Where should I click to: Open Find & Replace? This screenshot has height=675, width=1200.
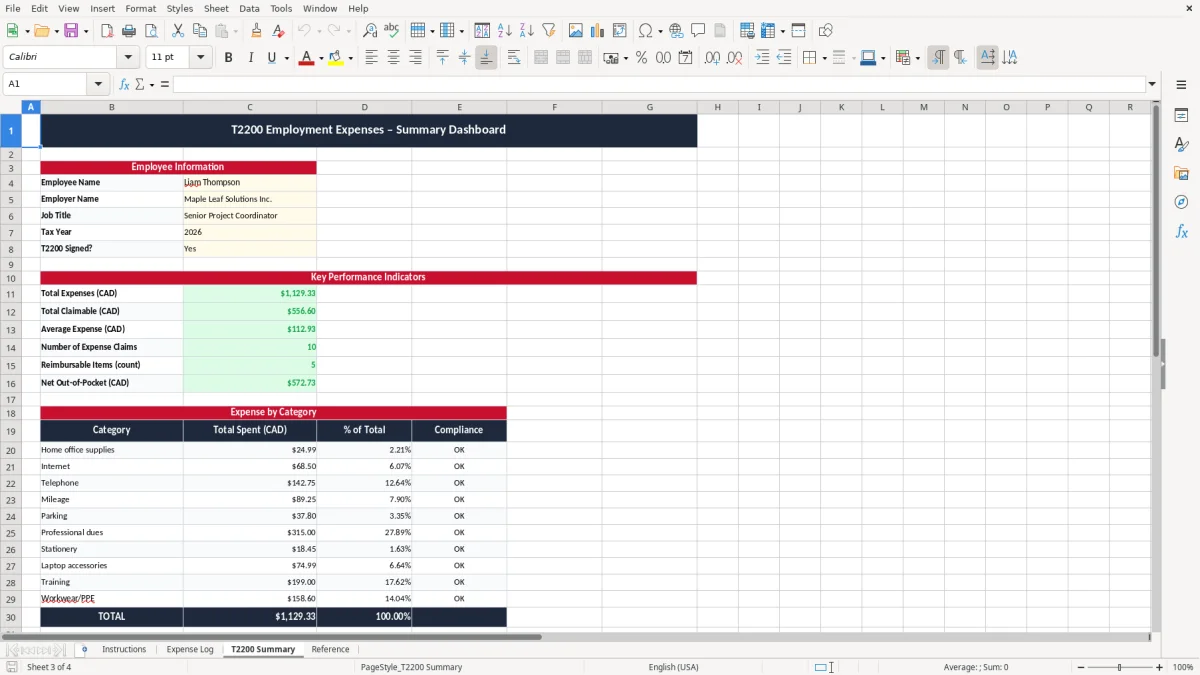tap(369, 31)
